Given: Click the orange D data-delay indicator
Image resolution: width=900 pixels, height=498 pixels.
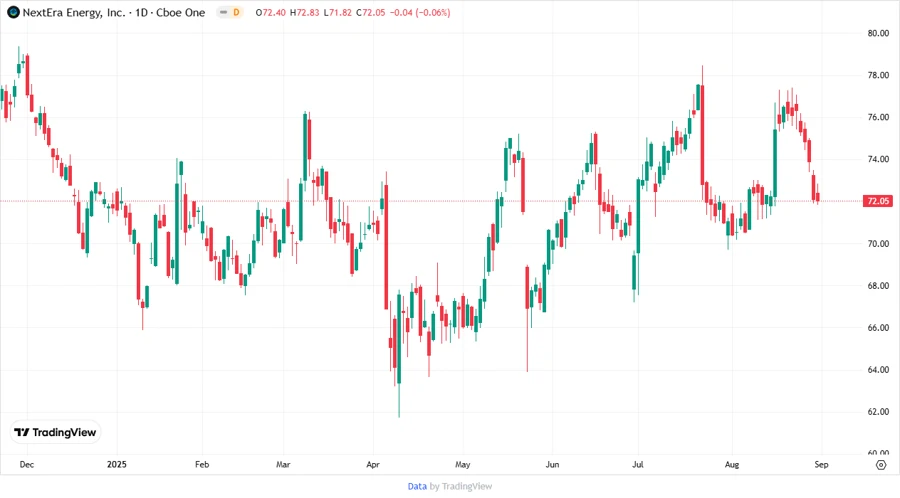Looking at the screenshot, I should tap(236, 12).
